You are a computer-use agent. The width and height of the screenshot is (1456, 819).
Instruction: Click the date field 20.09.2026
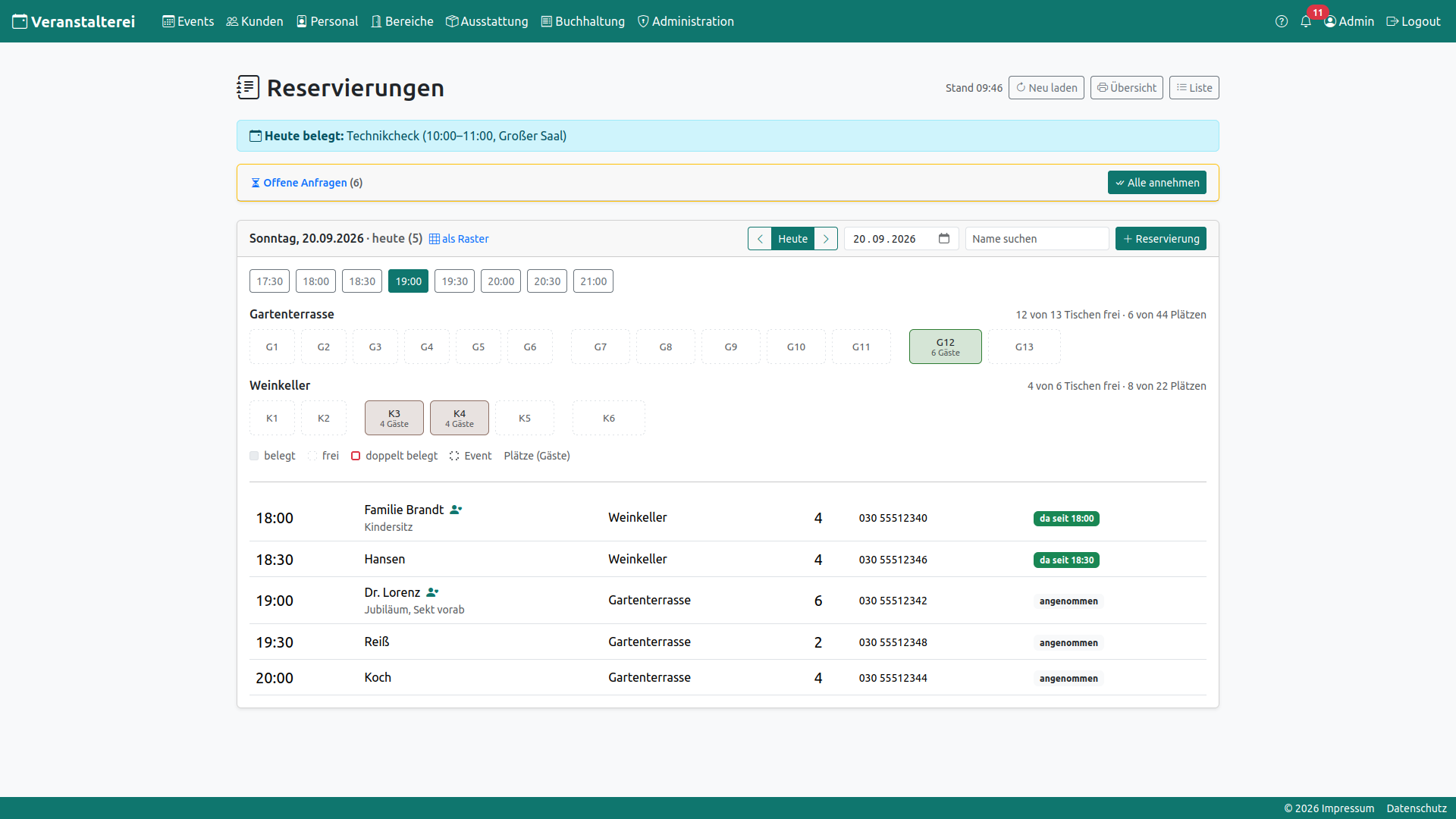(902, 238)
